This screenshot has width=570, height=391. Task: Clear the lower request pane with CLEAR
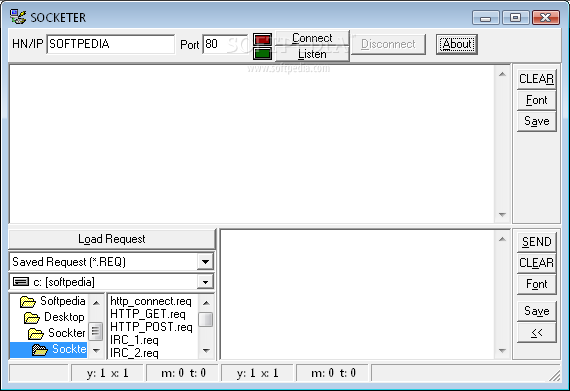tap(537, 263)
